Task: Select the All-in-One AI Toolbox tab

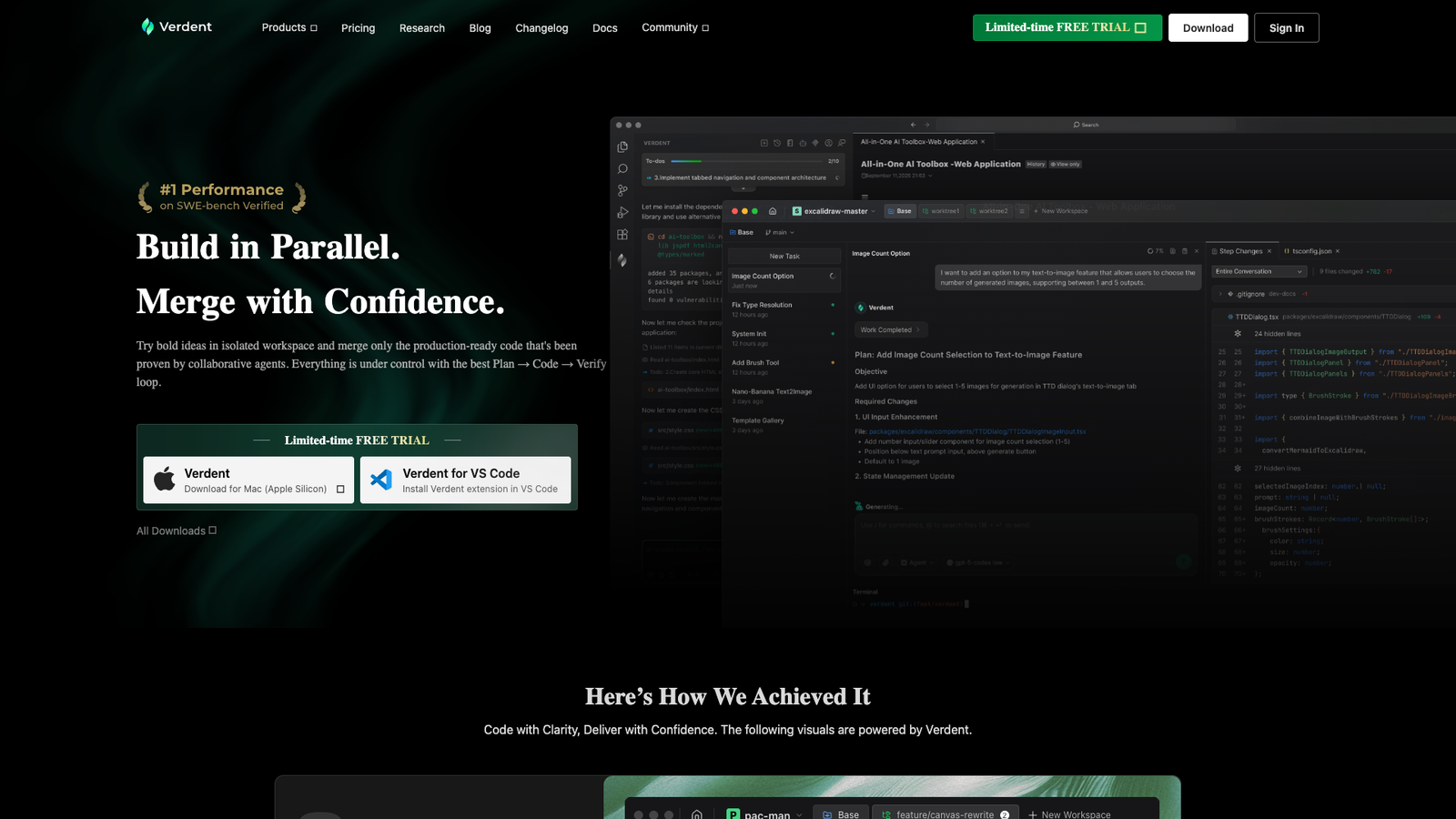Action: tap(923, 142)
